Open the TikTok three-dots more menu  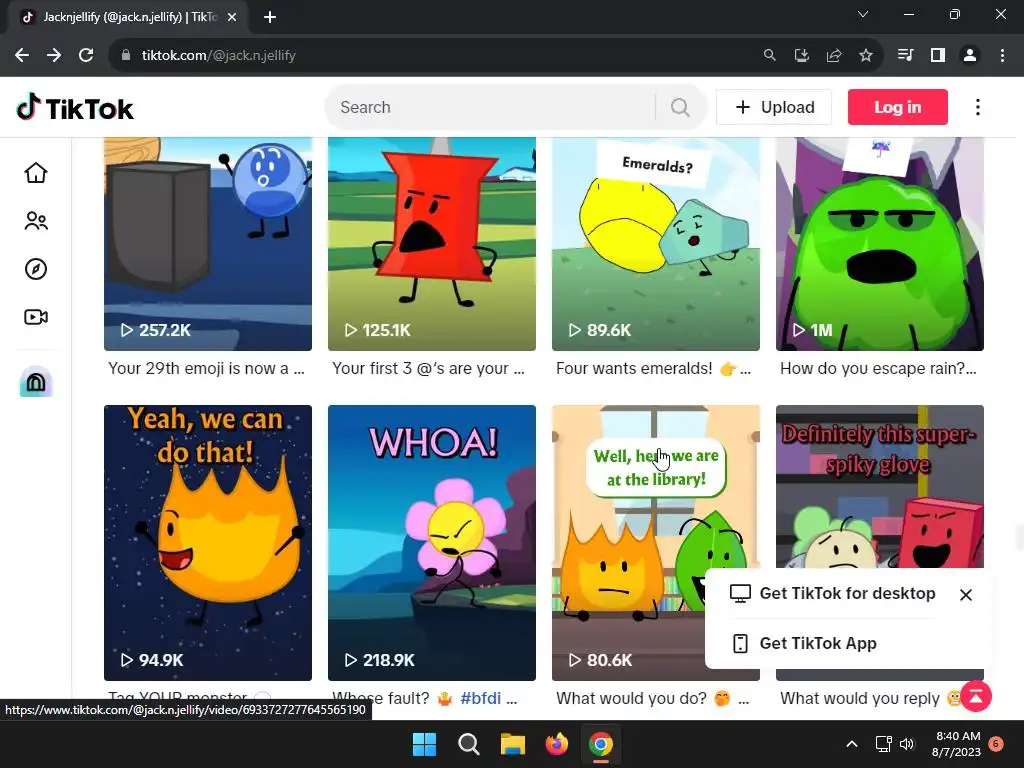(x=978, y=107)
